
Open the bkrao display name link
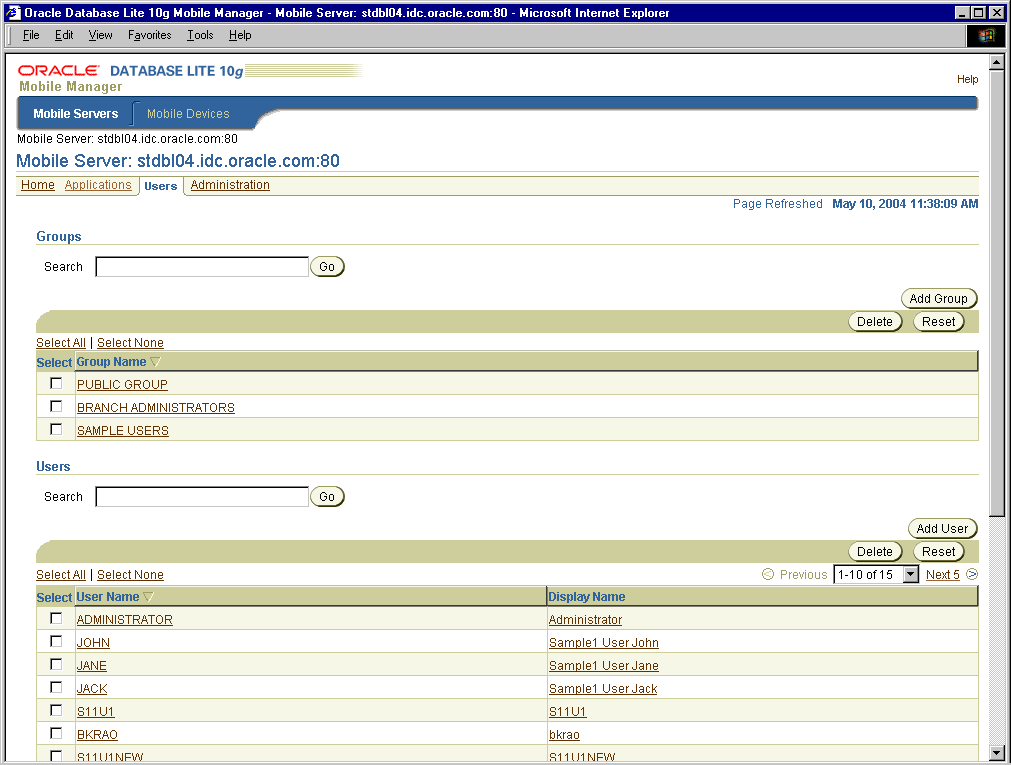564,735
